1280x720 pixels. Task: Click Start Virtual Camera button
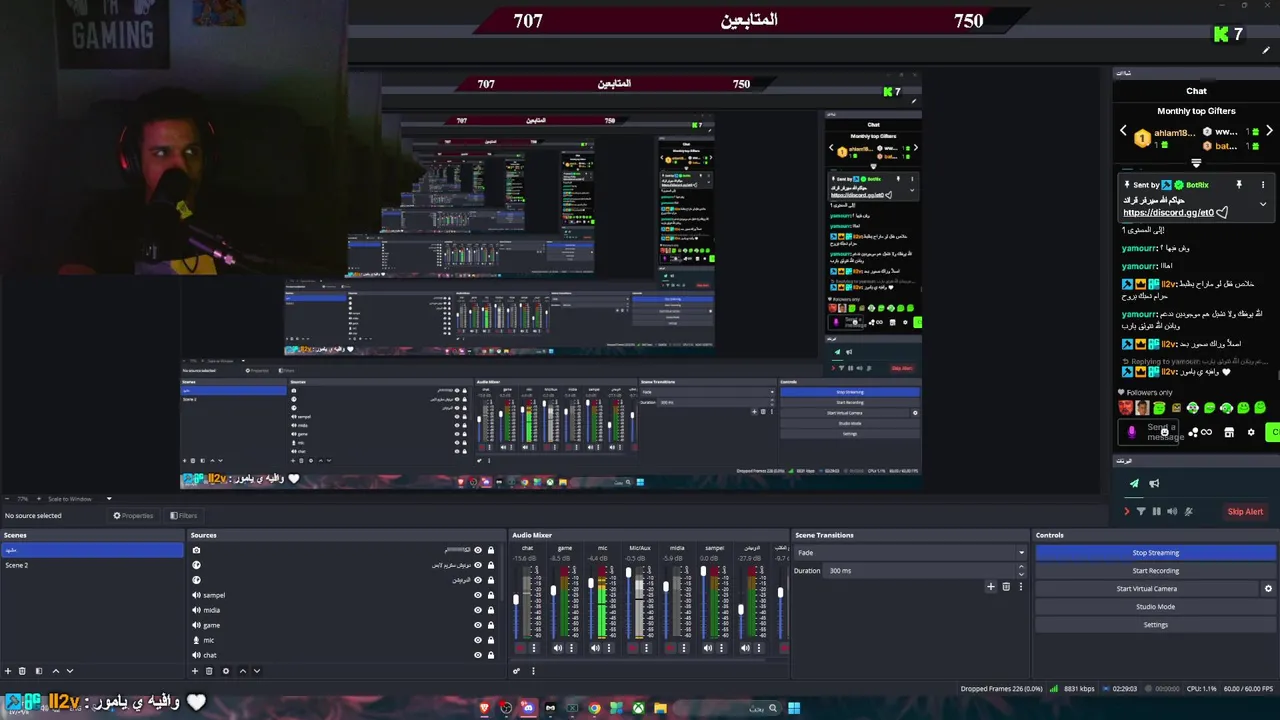coord(1147,589)
